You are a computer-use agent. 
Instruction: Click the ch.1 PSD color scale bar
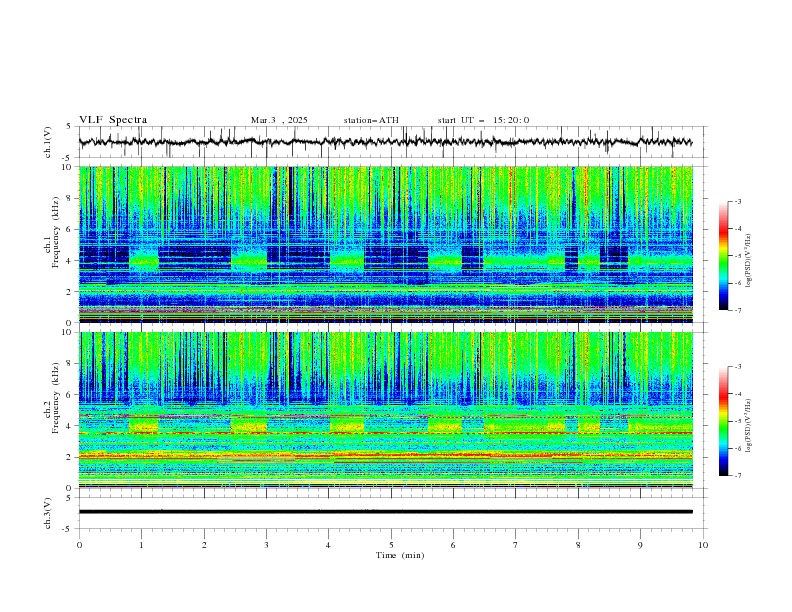(x=724, y=255)
